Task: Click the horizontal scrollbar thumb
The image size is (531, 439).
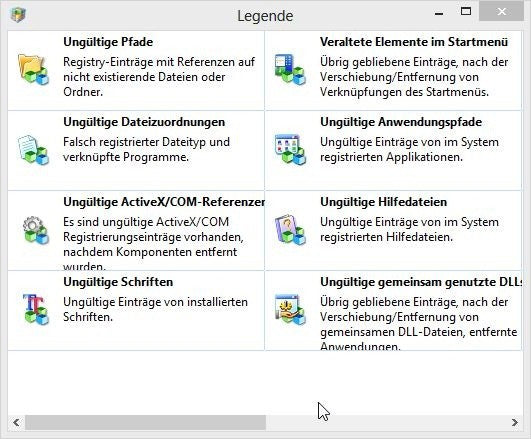Action: coord(146,422)
